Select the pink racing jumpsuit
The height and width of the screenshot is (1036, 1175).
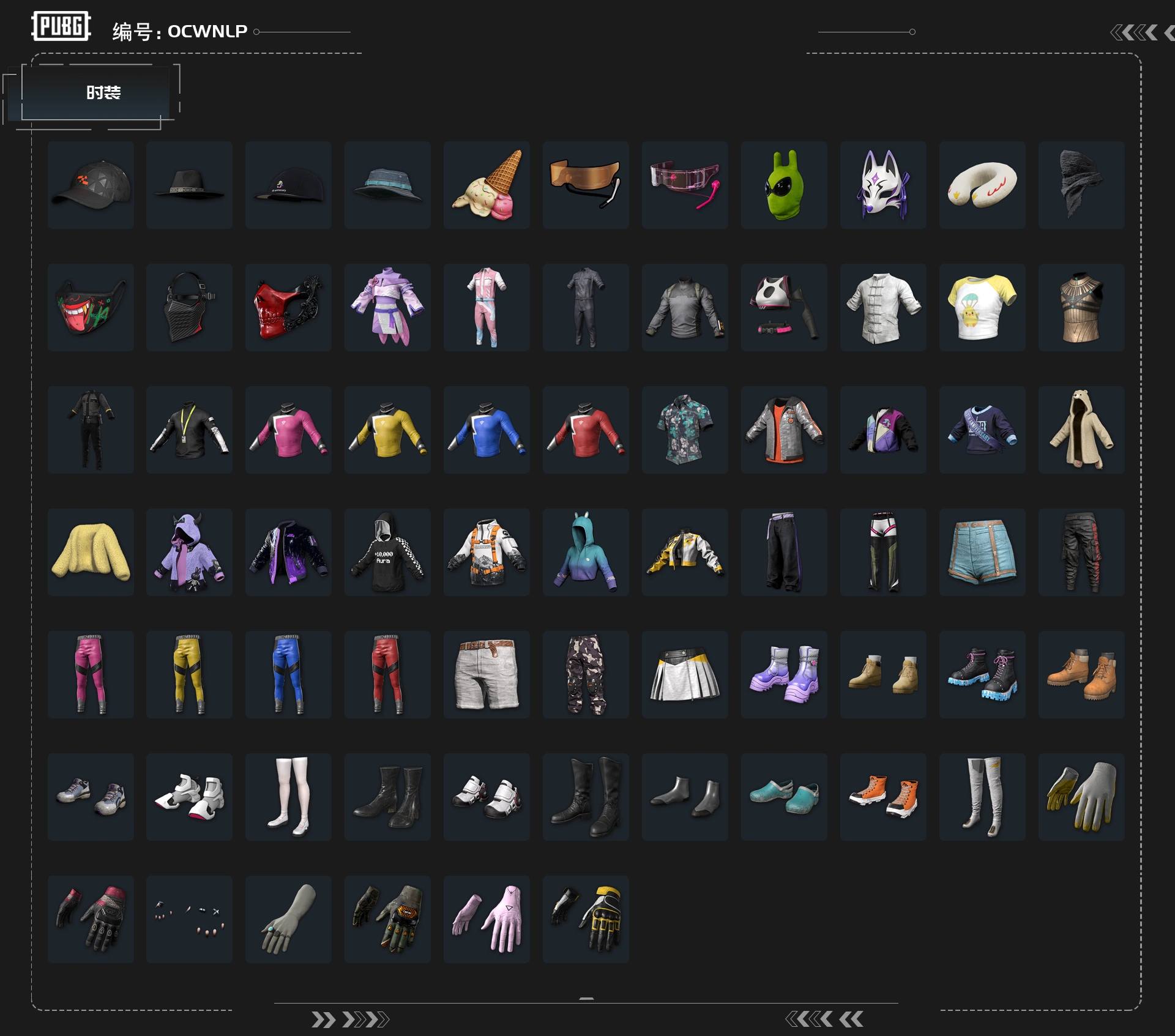tap(487, 307)
